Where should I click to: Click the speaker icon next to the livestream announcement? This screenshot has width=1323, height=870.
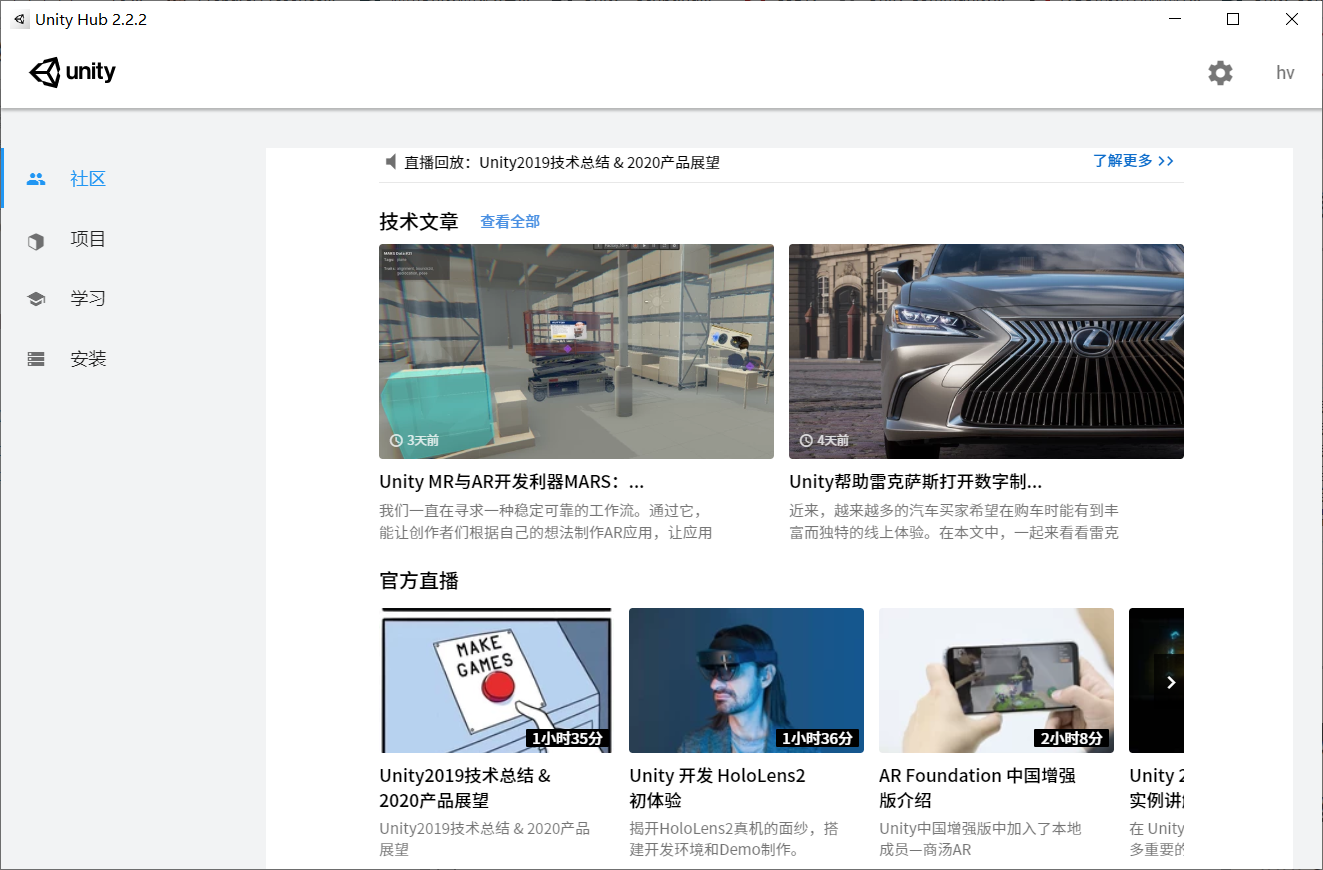pos(390,161)
